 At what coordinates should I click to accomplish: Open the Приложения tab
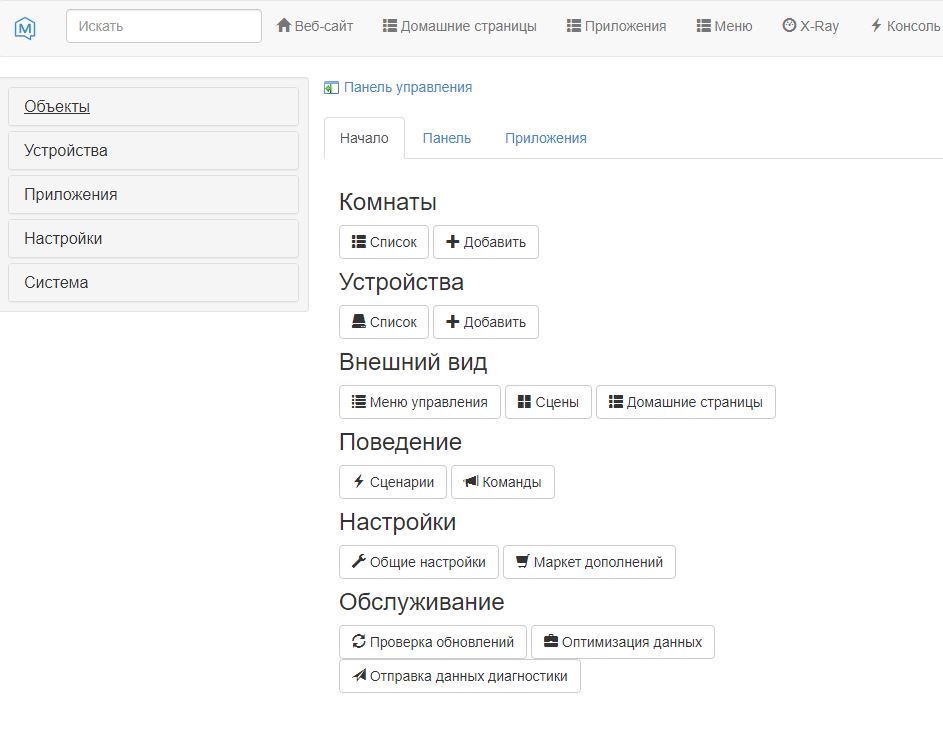click(x=546, y=138)
